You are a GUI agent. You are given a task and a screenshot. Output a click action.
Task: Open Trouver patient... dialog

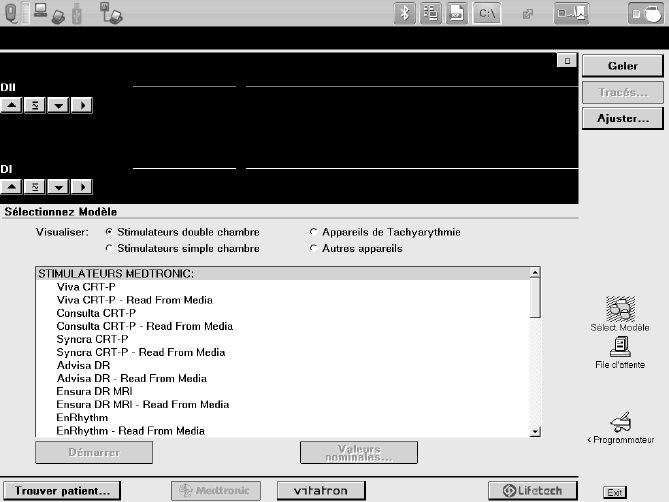[62, 490]
